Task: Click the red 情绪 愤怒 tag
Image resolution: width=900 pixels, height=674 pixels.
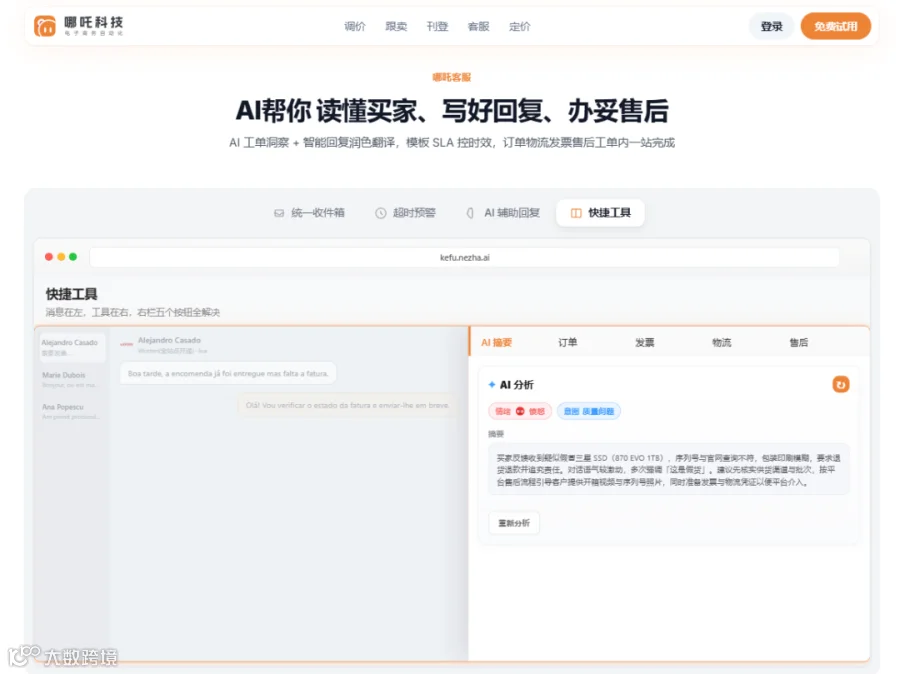Action: click(x=520, y=411)
